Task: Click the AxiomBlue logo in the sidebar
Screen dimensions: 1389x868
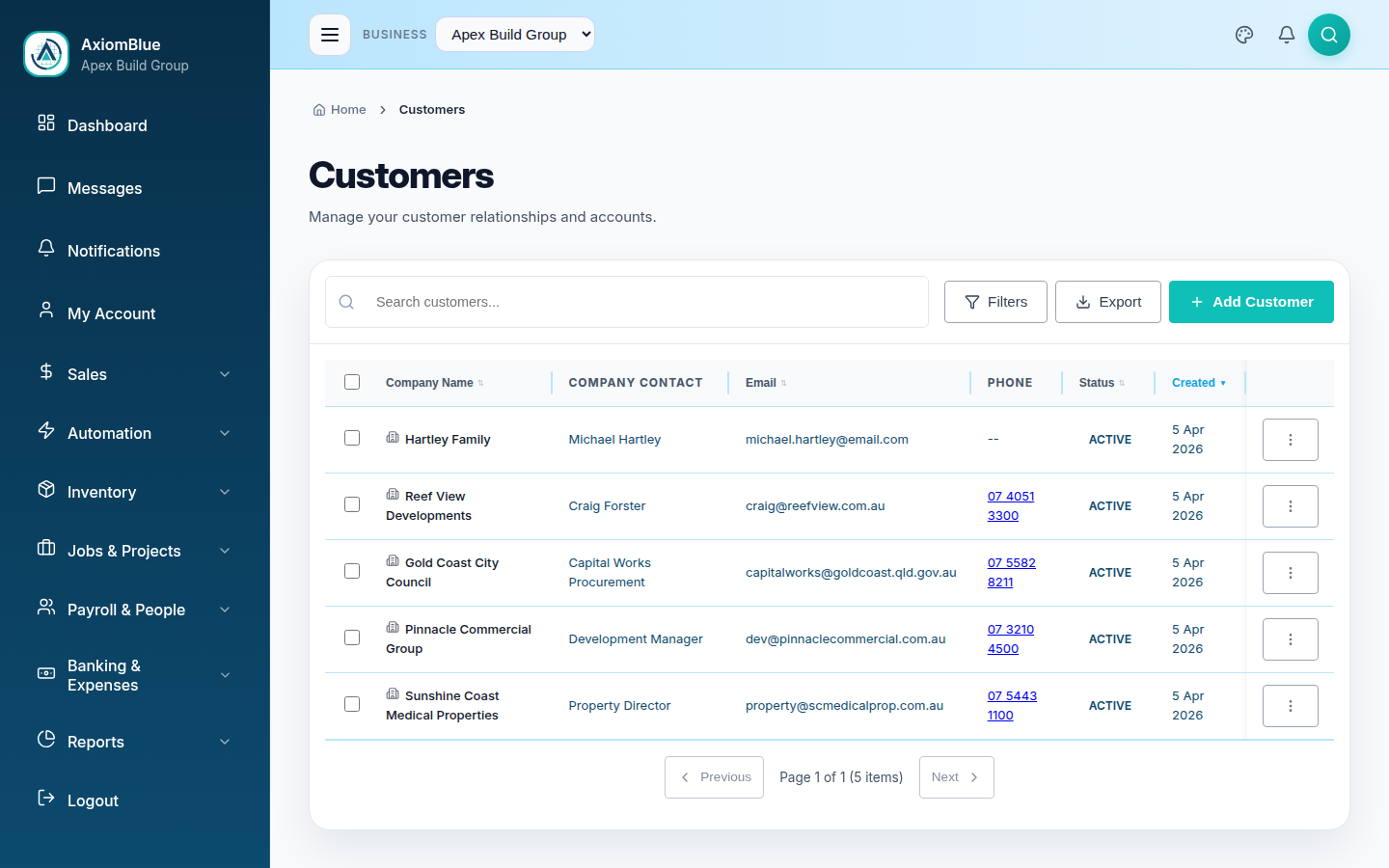Action: point(45,54)
